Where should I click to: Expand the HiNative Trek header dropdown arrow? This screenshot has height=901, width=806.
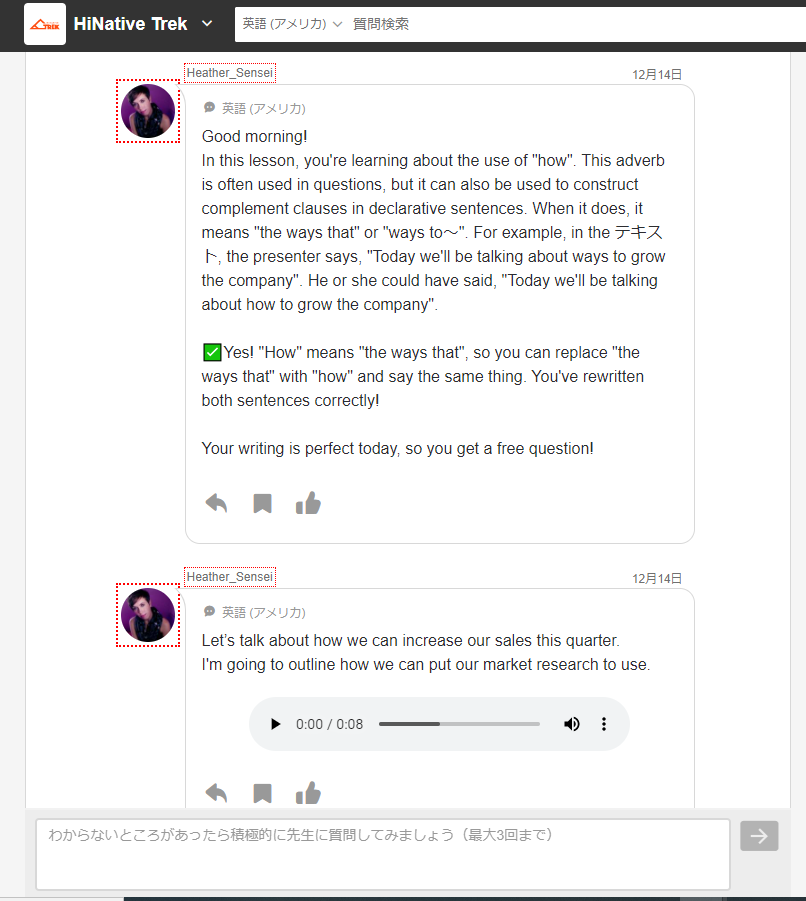pos(207,24)
